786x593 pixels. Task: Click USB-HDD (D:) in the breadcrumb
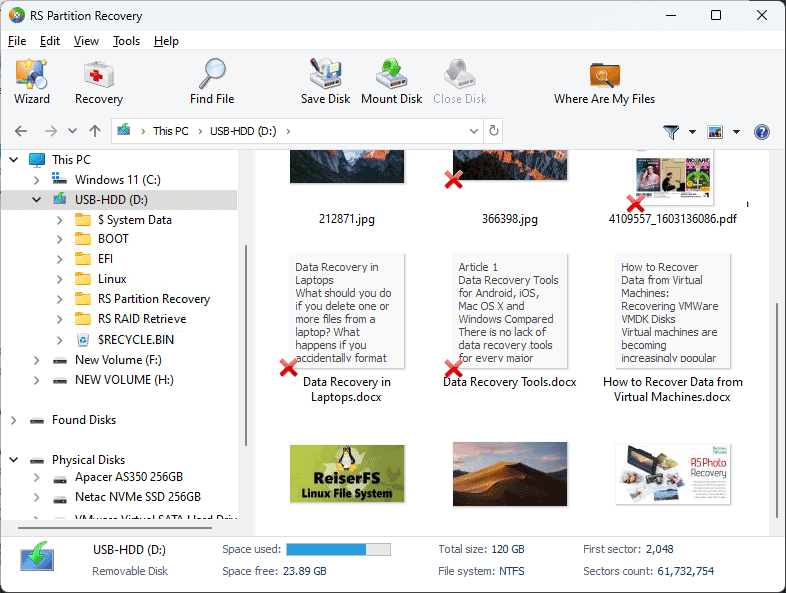coord(243,131)
